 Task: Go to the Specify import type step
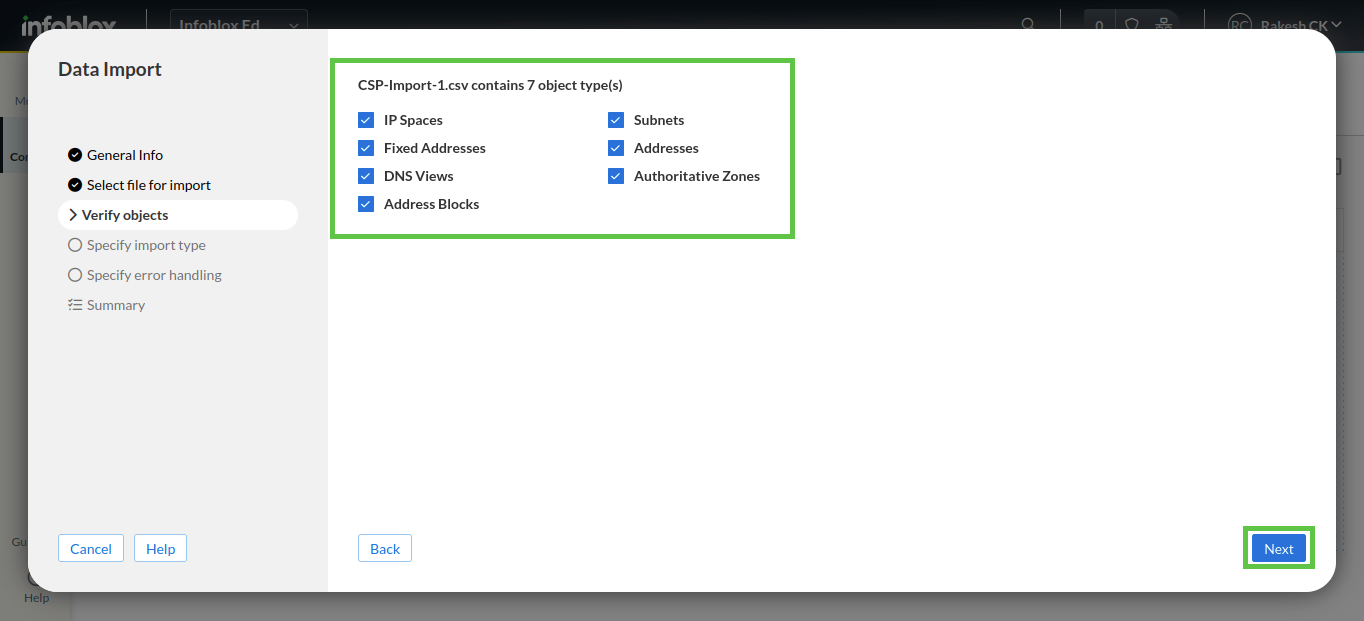coord(146,245)
